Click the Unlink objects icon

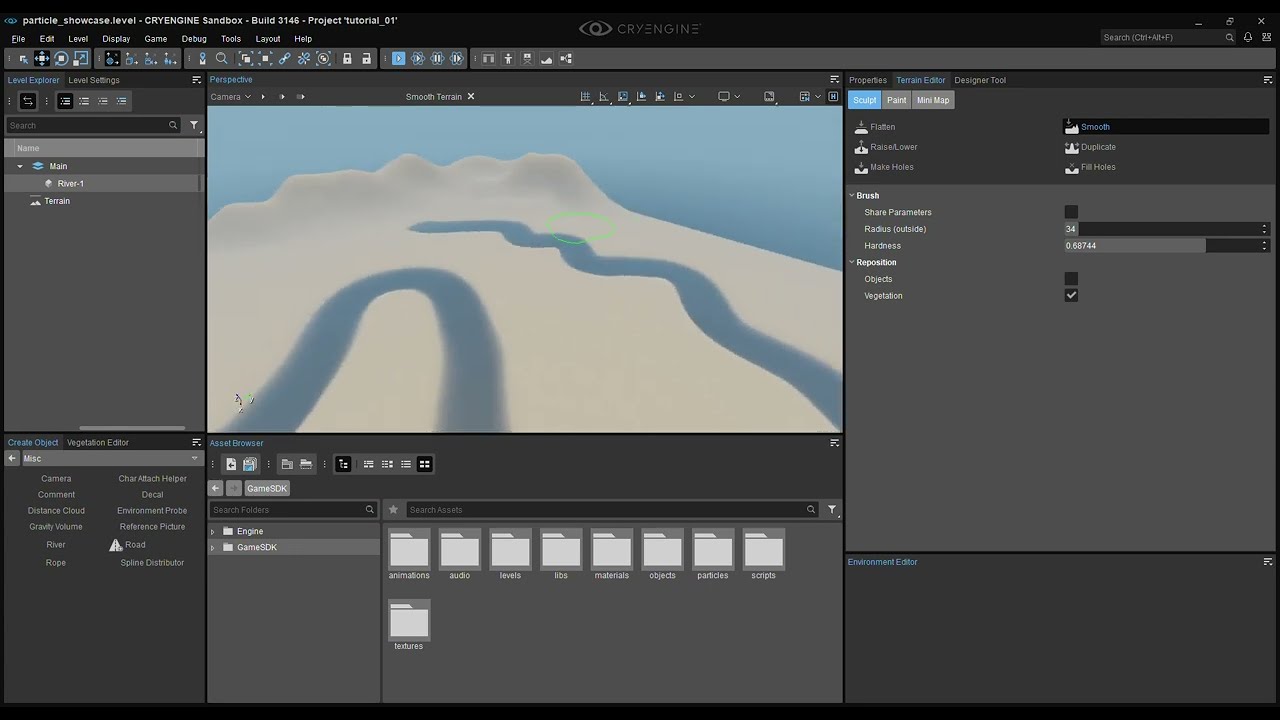304,59
